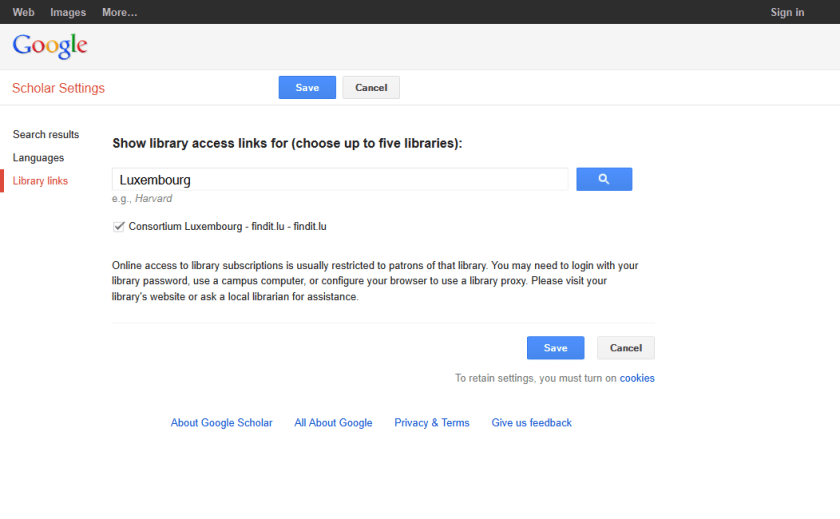Image resolution: width=840 pixels, height=519 pixels.
Task: Uncheck Consortium Luxembourg findit.lu checkbox
Action: 119,227
